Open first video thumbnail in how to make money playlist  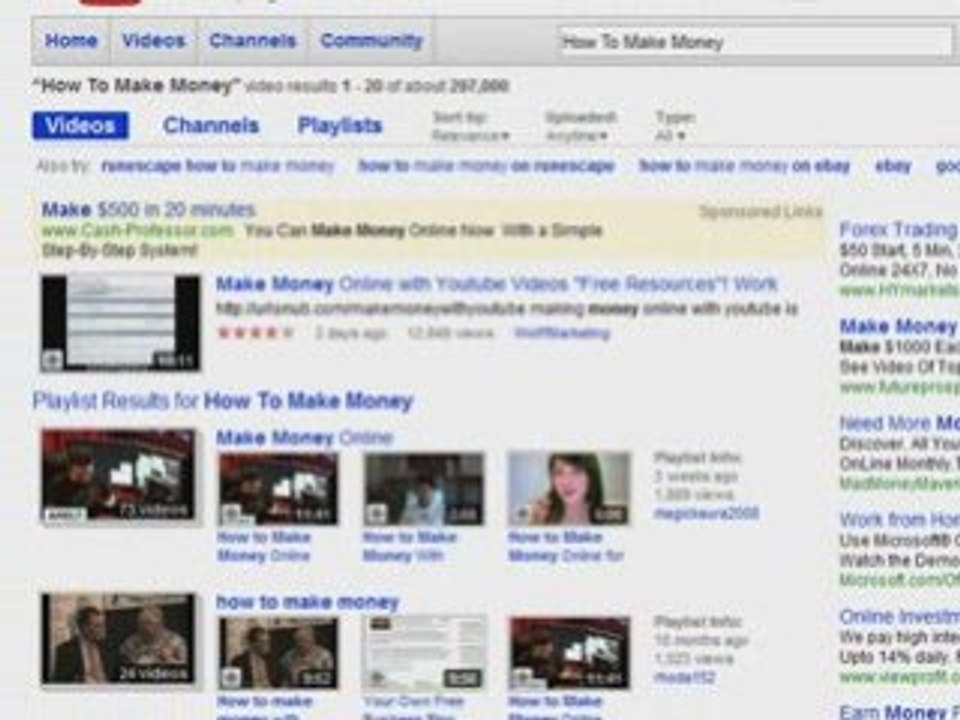[278, 653]
